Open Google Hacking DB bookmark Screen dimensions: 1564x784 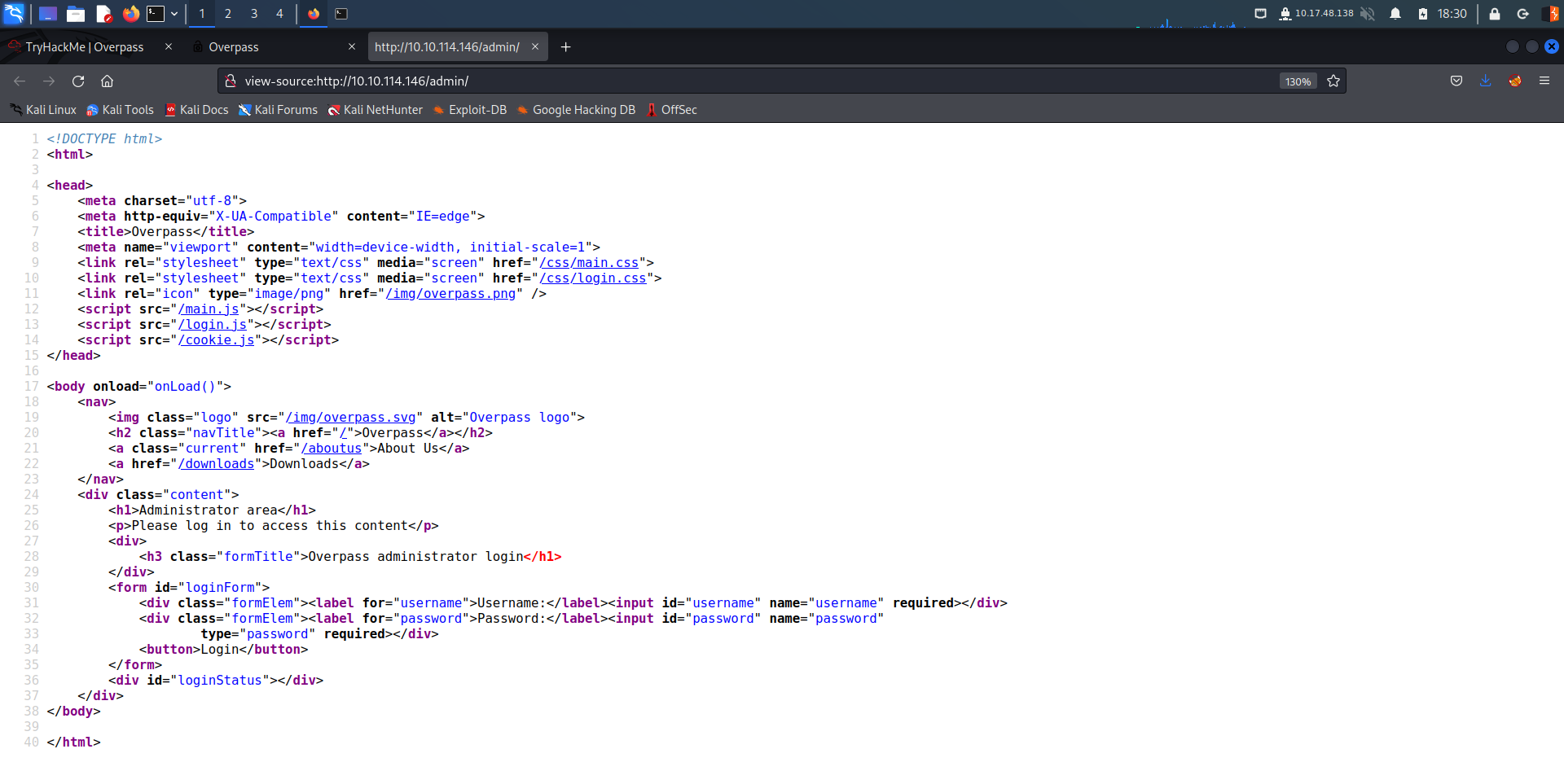(576, 110)
